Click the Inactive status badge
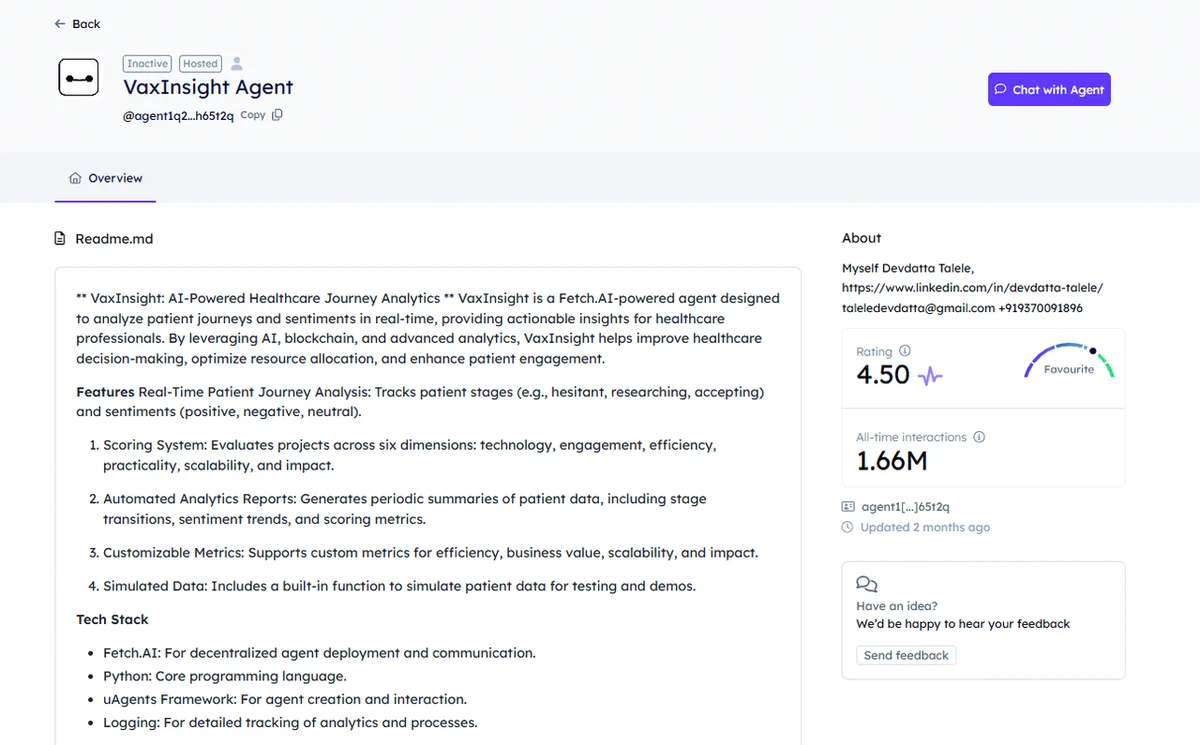1200x745 pixels. click(x=147, y=63)
